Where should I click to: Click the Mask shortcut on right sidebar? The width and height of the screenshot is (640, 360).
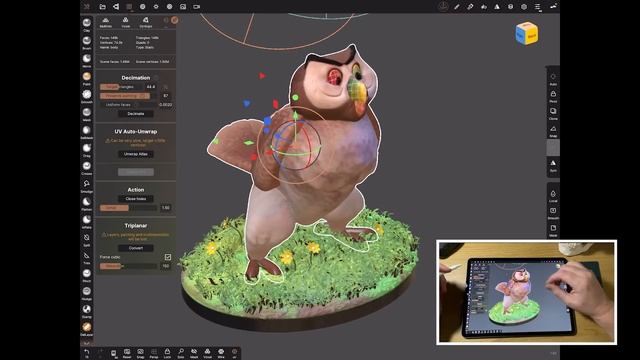(x=553, y=230)
